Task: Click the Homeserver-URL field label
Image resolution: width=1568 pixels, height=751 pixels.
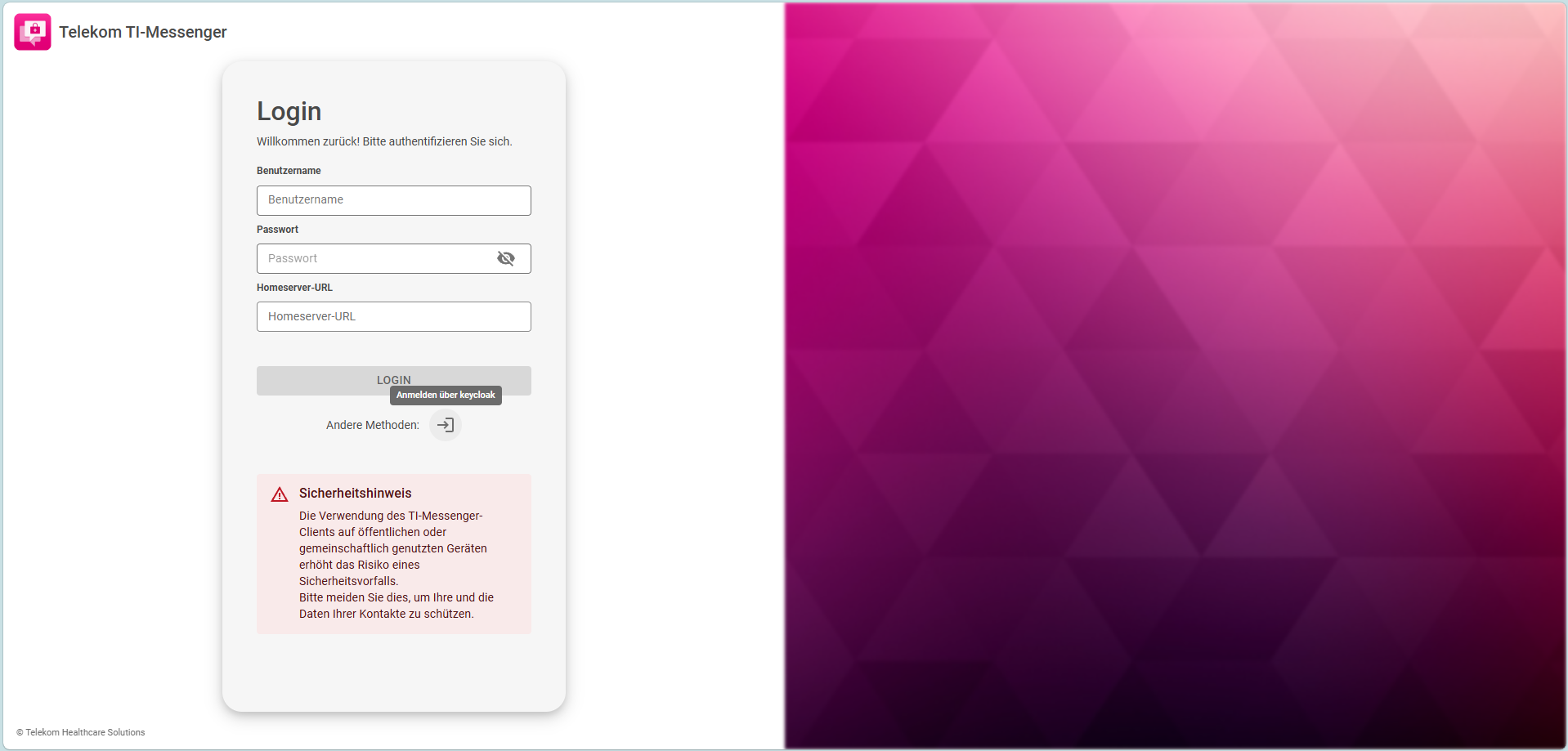Action: coord(294,288)
